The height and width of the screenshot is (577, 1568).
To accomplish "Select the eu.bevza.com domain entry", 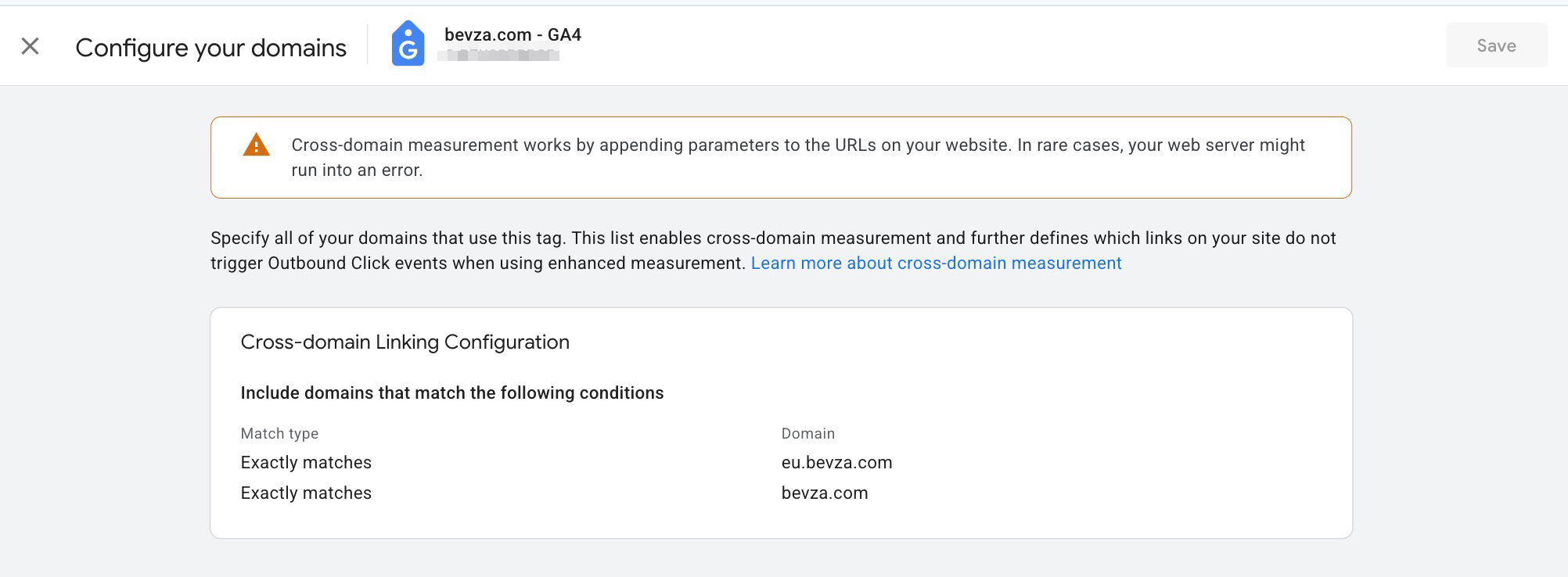I will (836, 463).
